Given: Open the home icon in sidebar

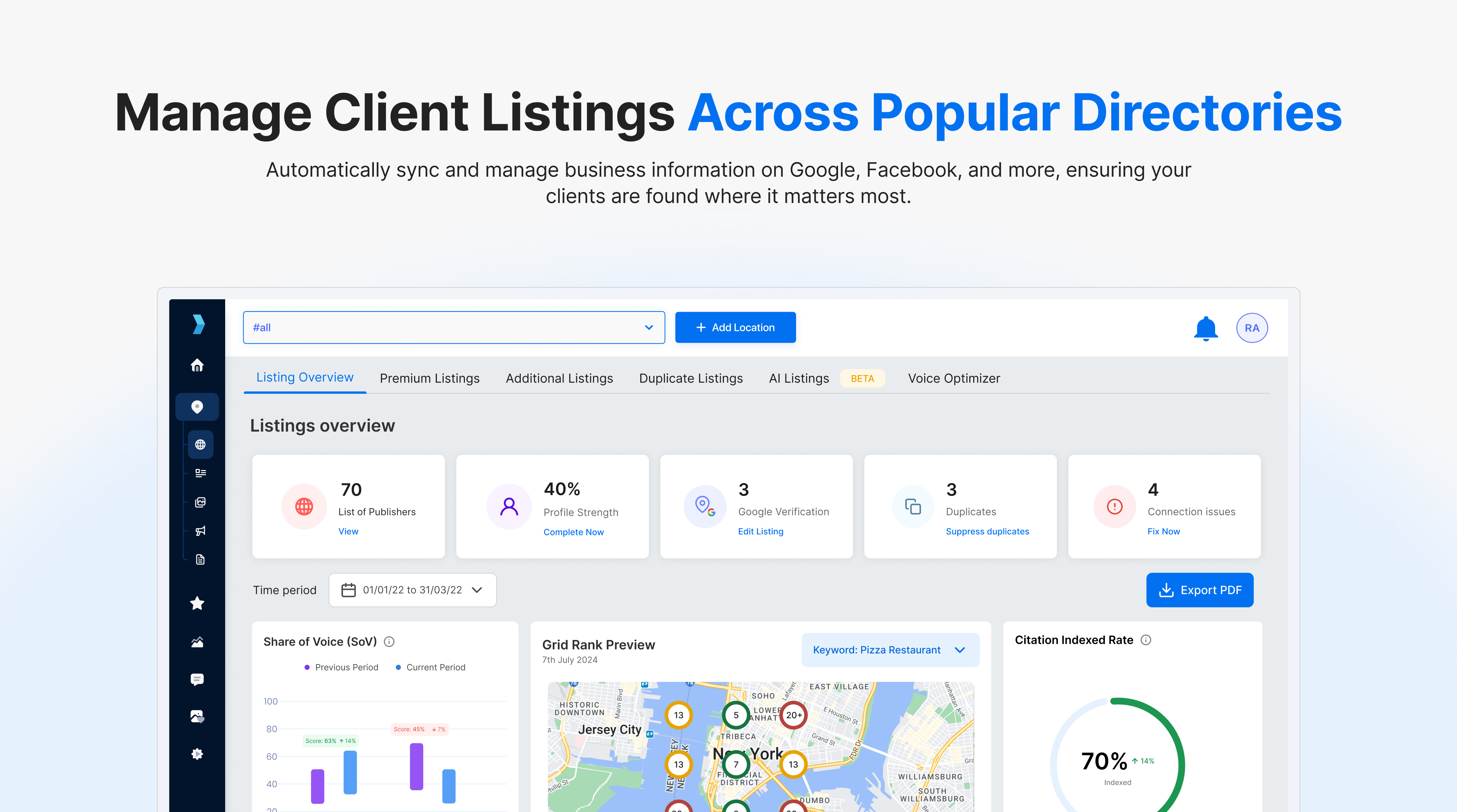Looking at the screenshot, I should click(x=197, y=365).
